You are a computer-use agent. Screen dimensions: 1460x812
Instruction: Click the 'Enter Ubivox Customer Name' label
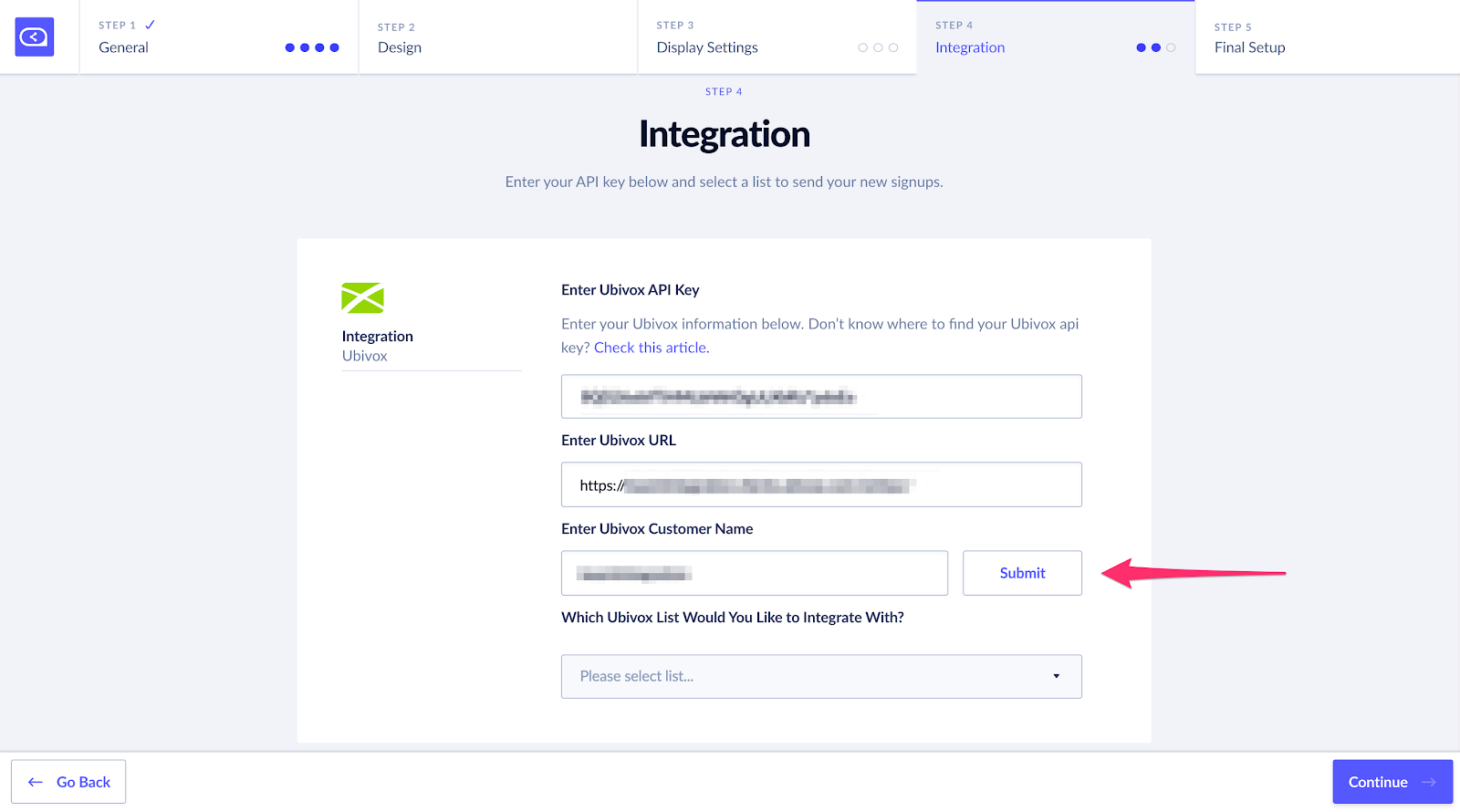pyautogui.click(x=657, y=529)
